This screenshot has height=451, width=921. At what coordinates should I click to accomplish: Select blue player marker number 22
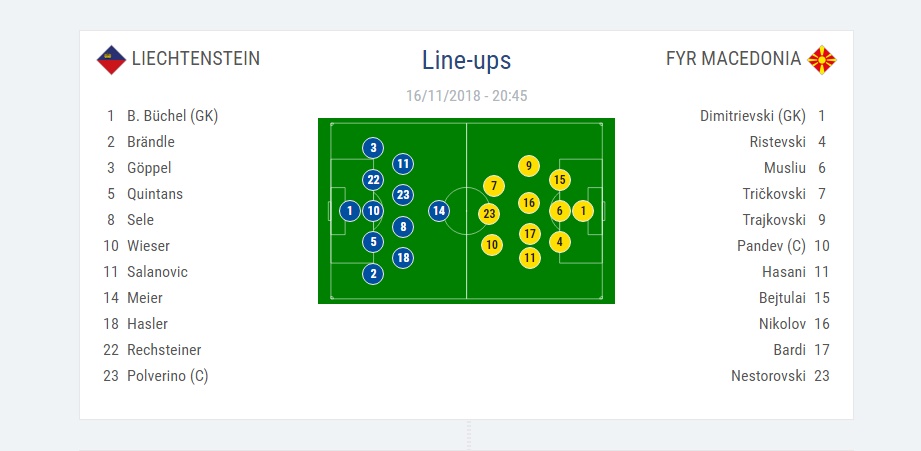click(x=373, y=180)
